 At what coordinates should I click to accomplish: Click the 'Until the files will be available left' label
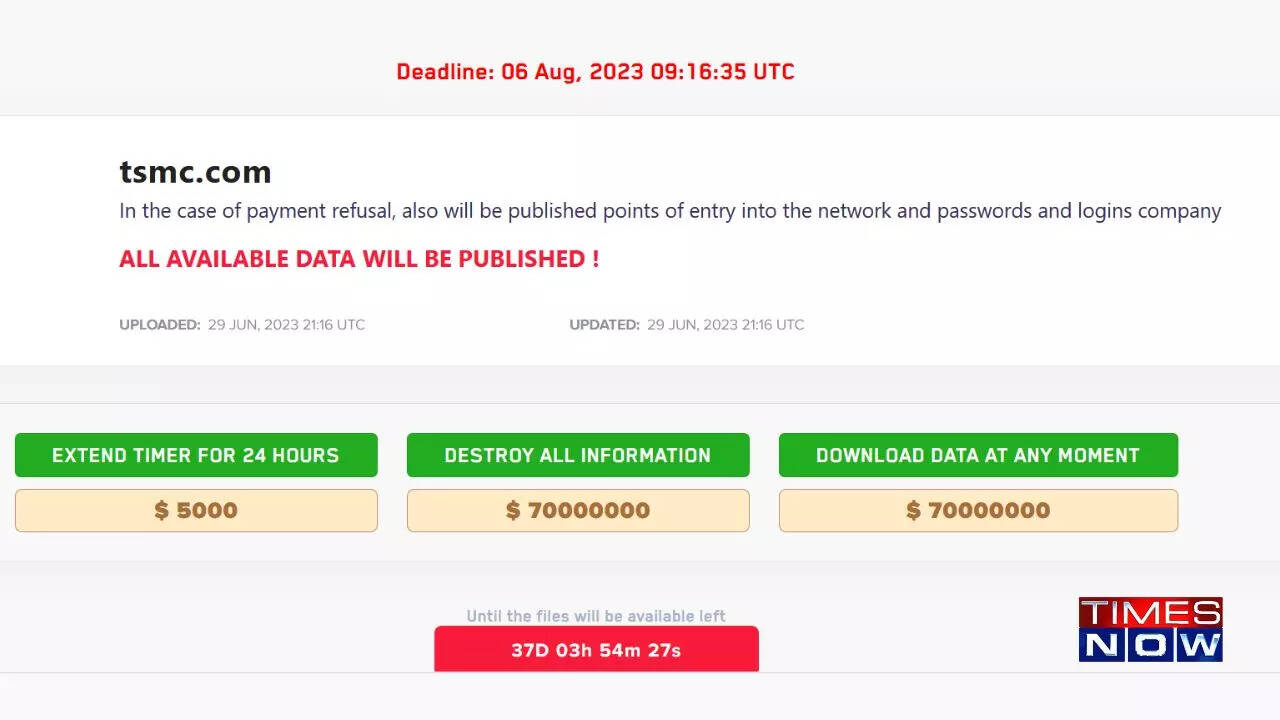point(596,616)
